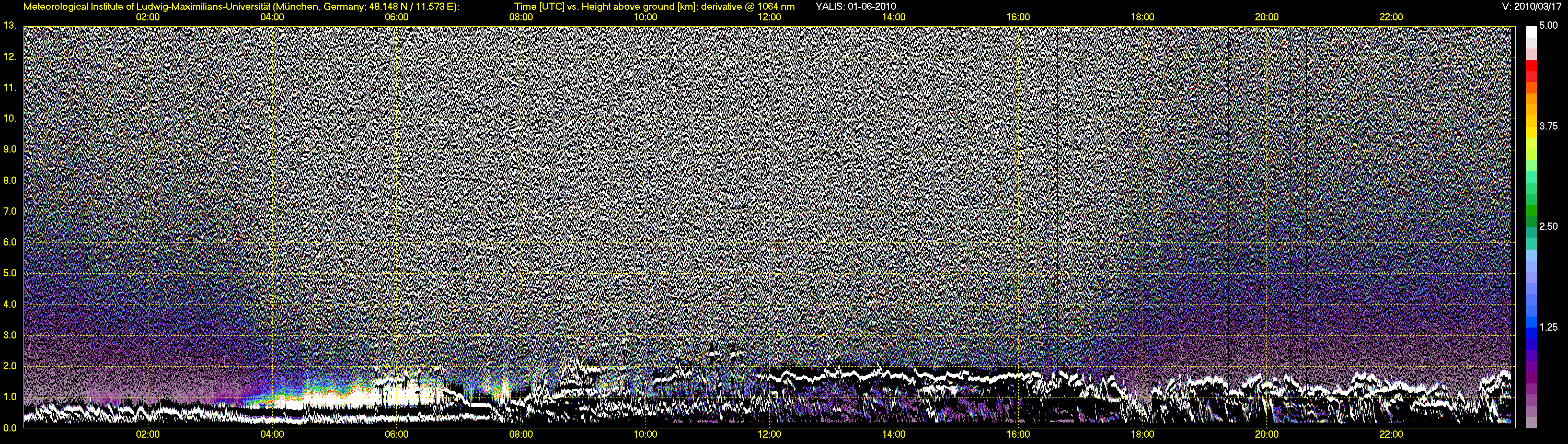The height and width of the screenshot is (444, 1568).
Task: Click the 5.0 height axis label
Action: click(10, 273)
